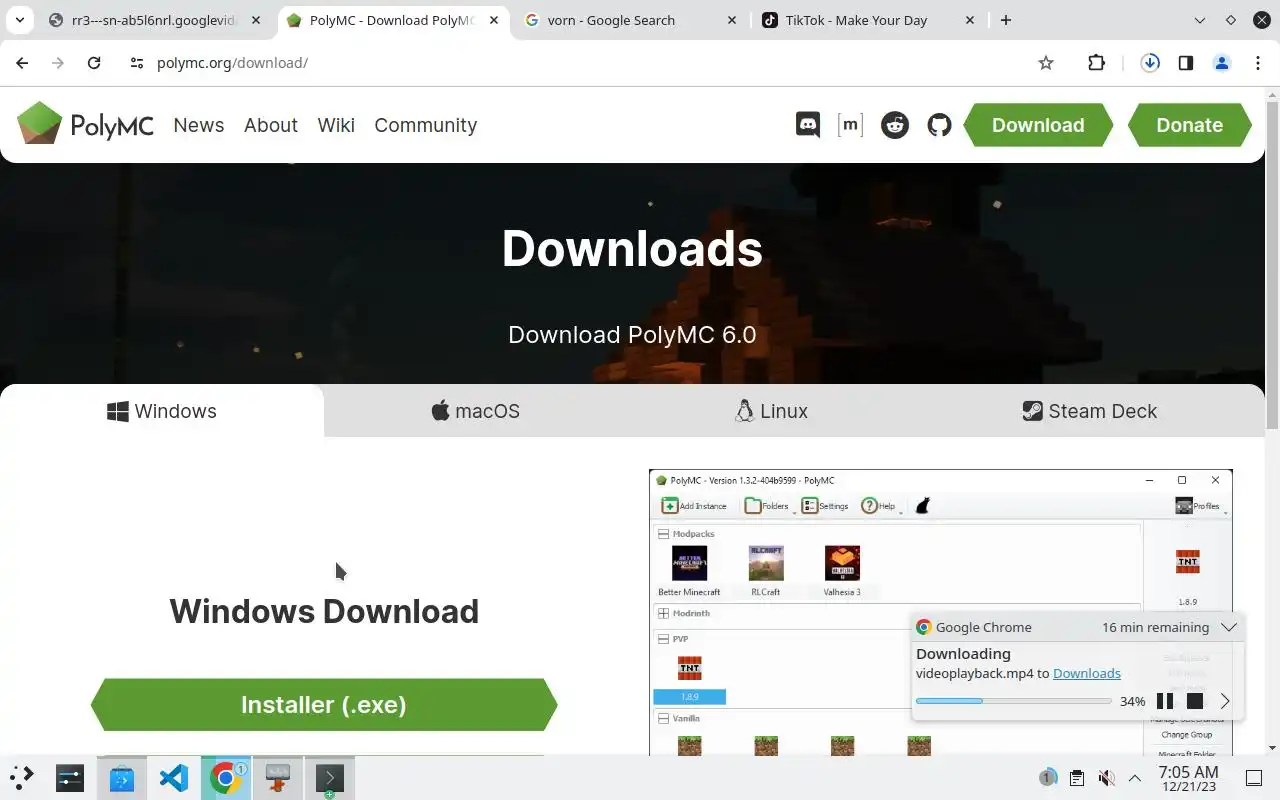Toggle the Chrome side panel icon
The width and height of the screenshot is (1280, 800).
(1185, 63)
